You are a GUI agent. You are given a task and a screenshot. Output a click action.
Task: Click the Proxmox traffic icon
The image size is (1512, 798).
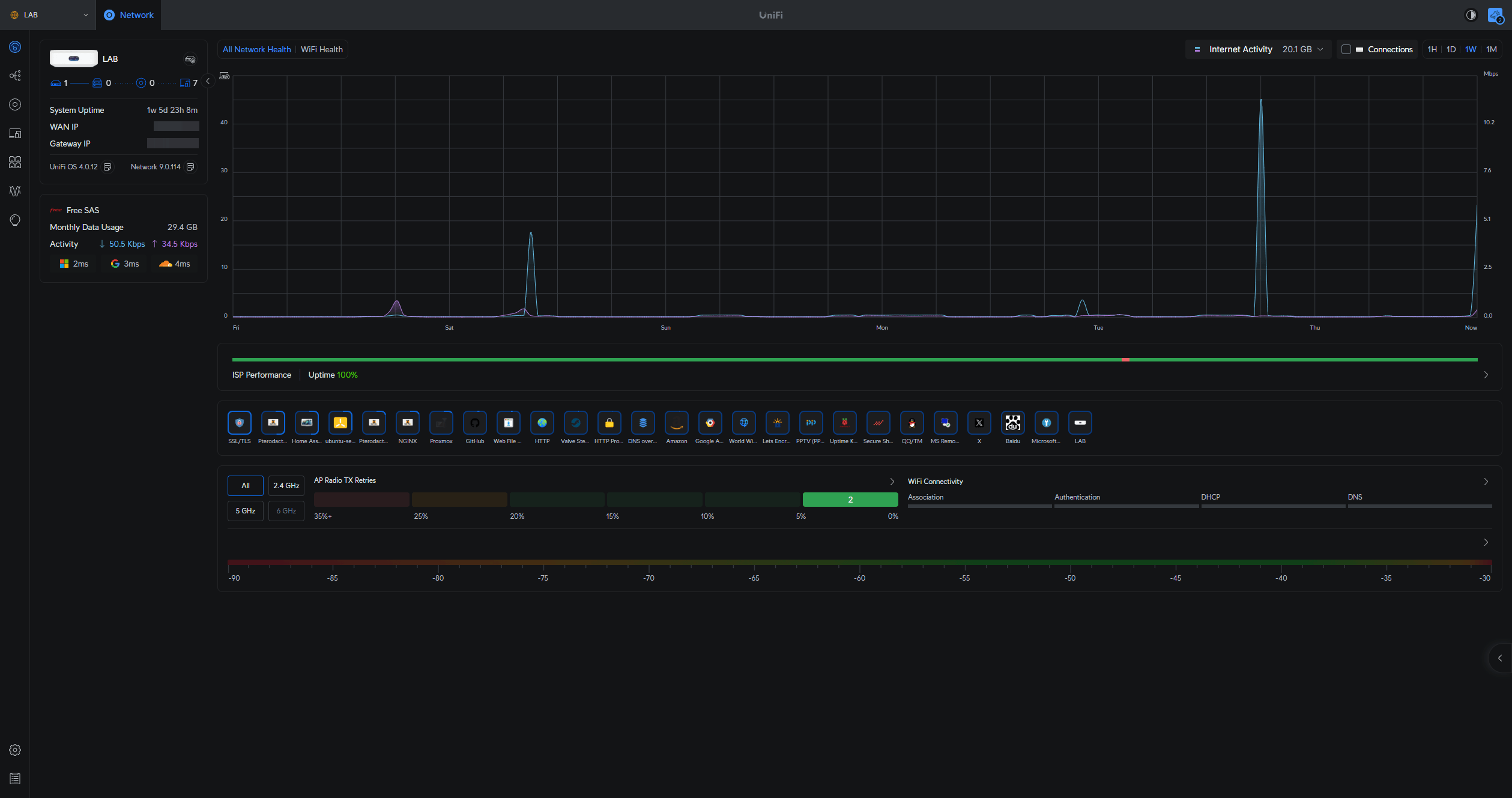coord(441,423)
